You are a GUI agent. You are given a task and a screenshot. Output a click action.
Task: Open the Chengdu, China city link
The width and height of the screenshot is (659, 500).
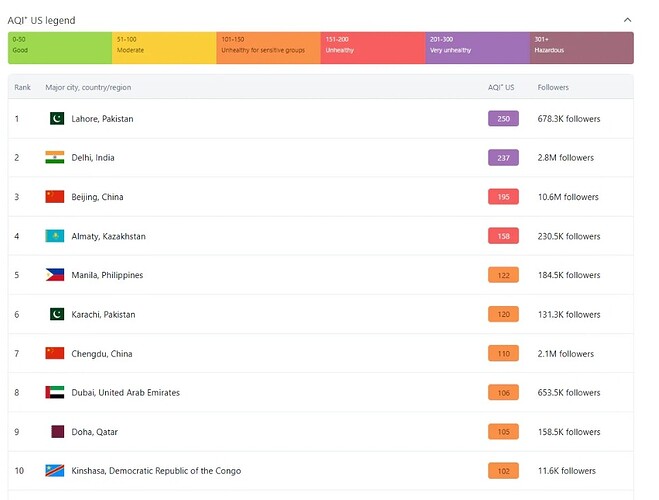(101, 354)
